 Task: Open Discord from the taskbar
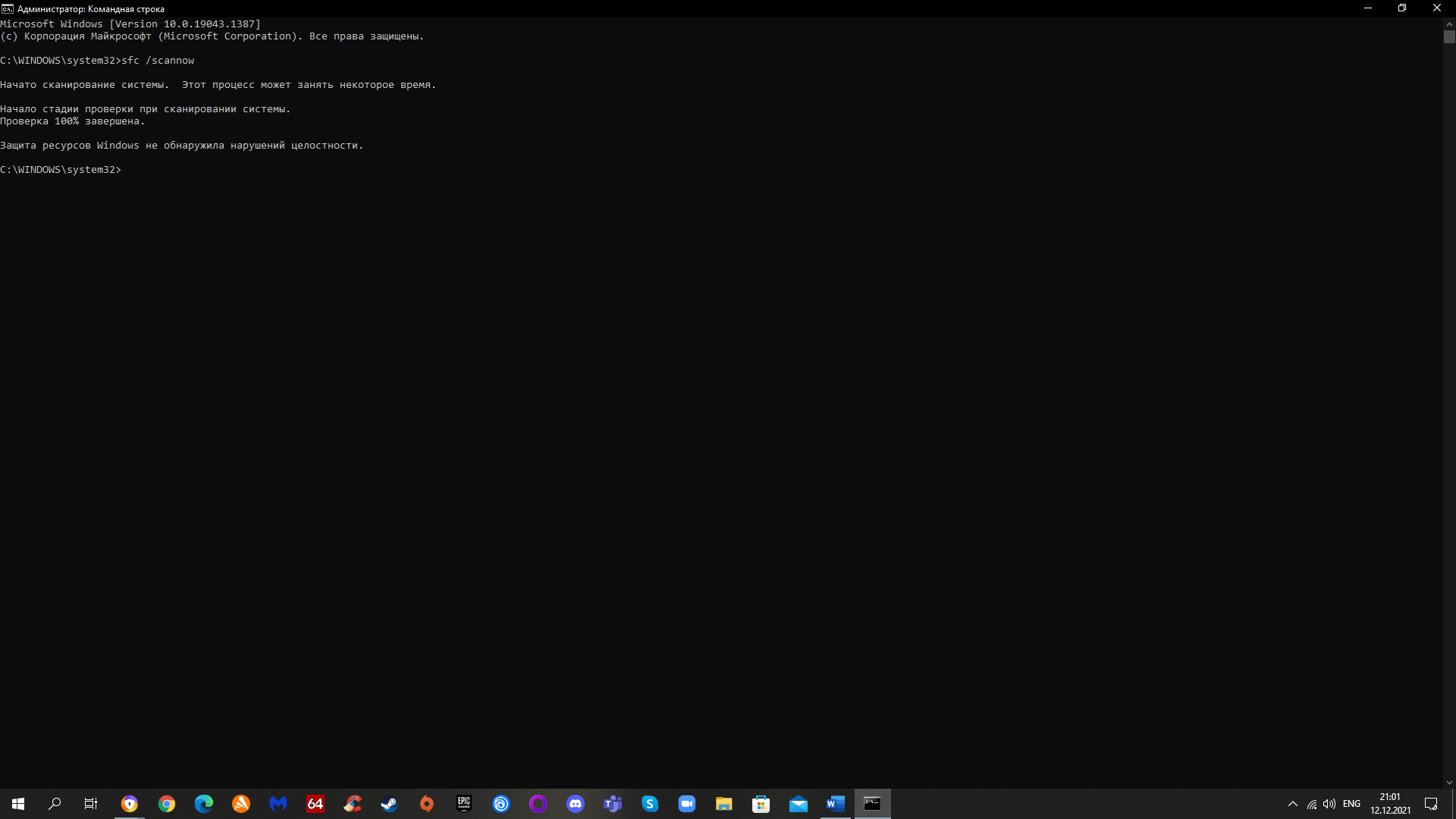click(x=576, y=804)
